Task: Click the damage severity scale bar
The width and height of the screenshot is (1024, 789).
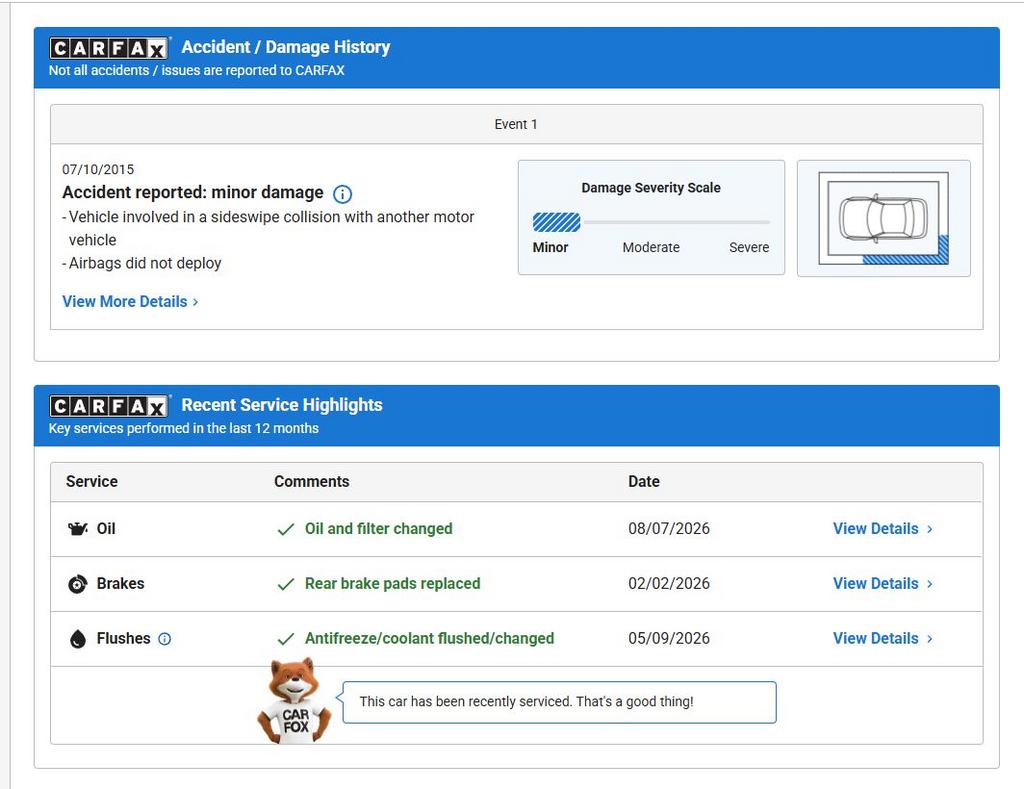Action: (x=651, y=222)
